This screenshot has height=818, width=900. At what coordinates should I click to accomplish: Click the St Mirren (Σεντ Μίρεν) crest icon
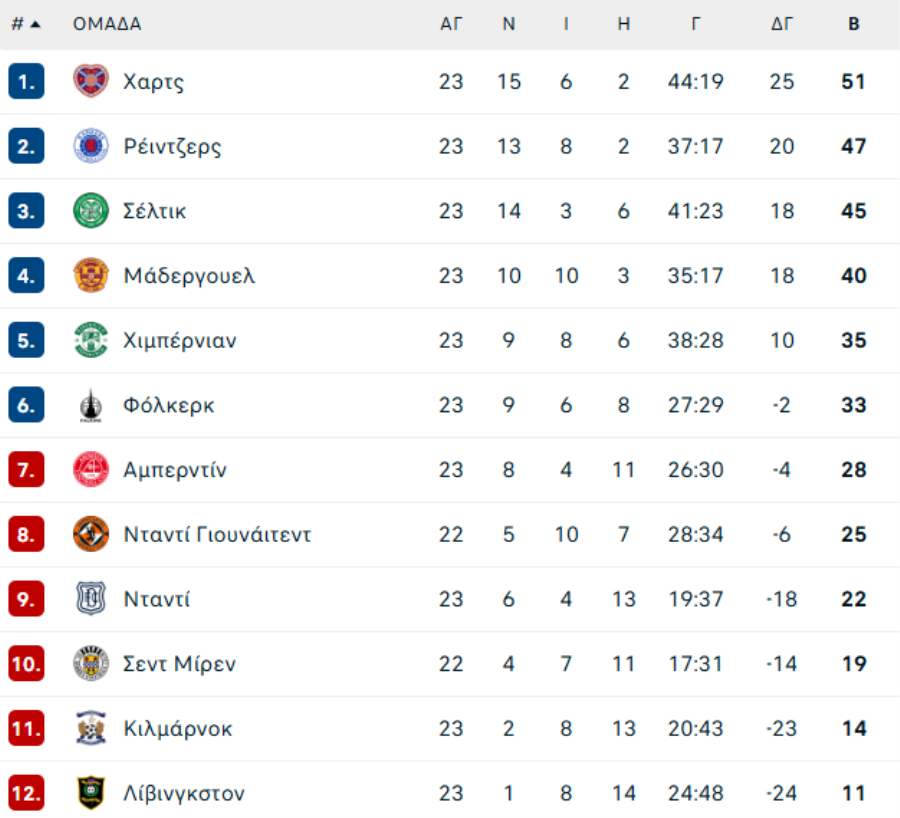click(91, 663)
